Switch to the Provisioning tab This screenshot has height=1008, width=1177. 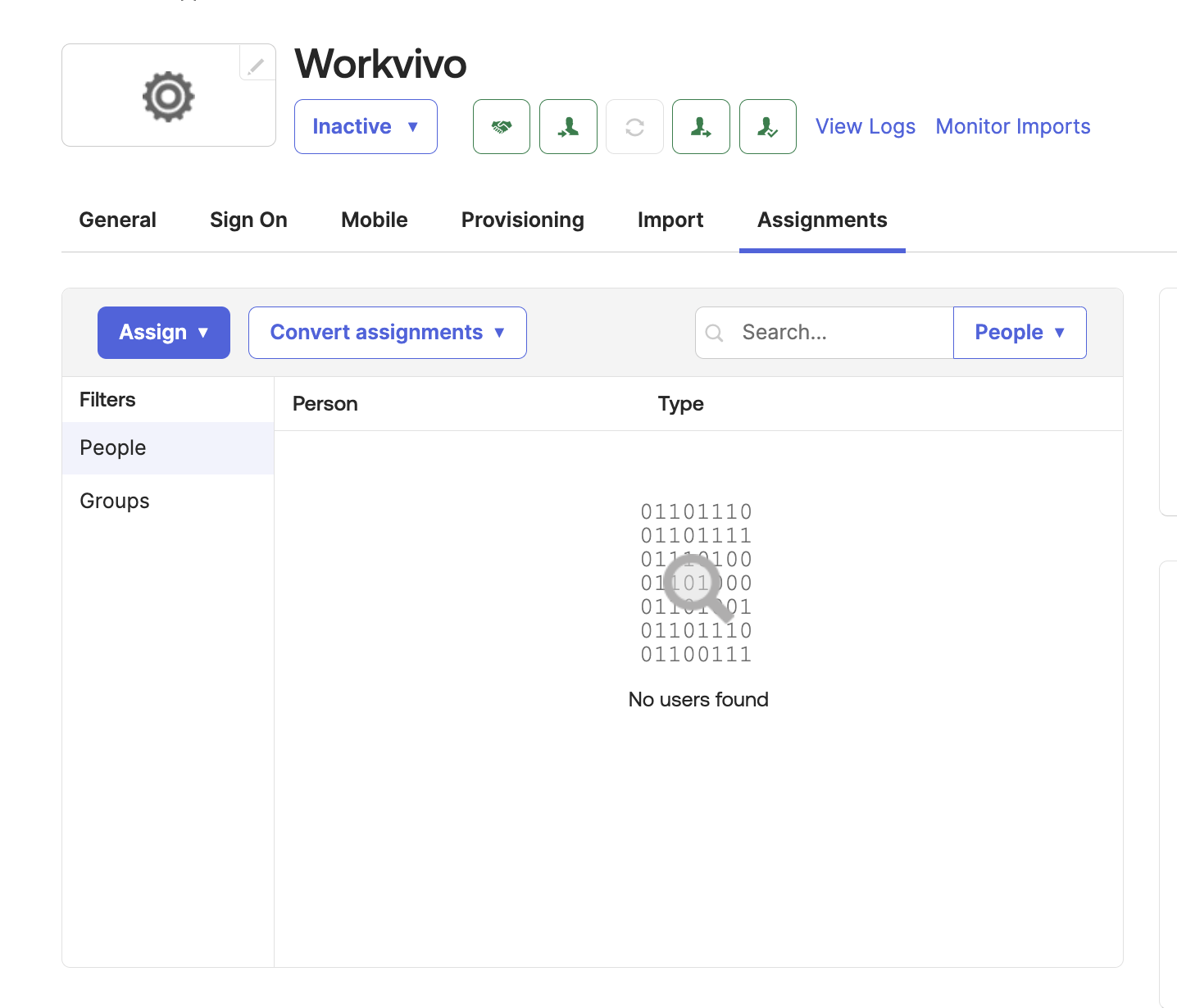(x=523, y=220)
